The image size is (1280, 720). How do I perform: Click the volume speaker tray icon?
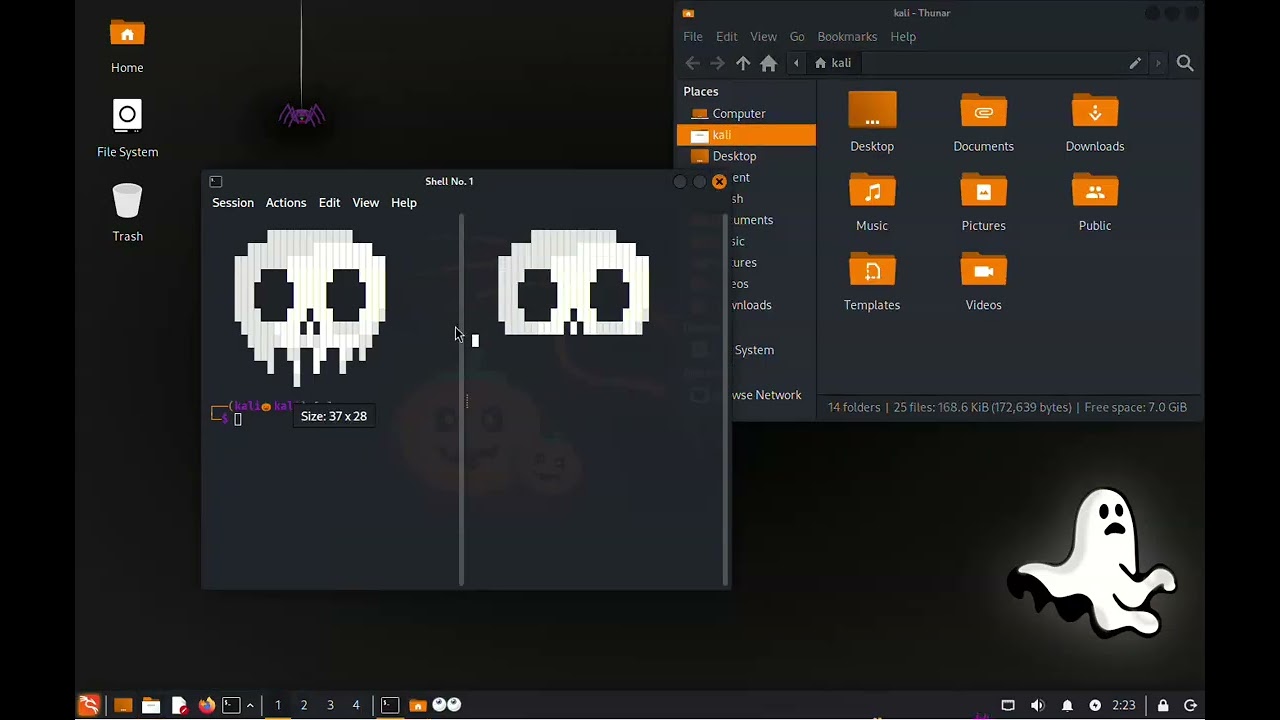click(x=1037, y=705)
